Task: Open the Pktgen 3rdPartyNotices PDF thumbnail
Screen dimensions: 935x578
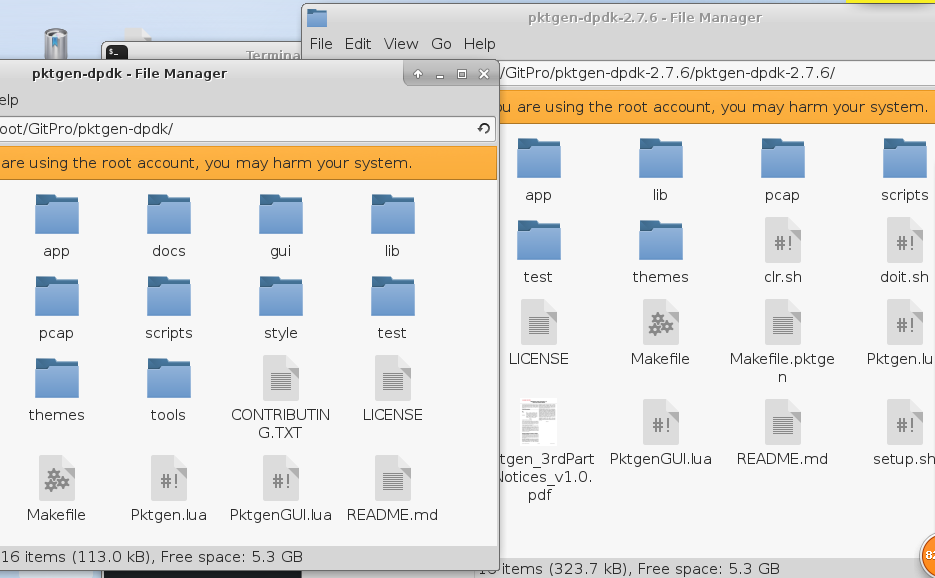Action: (539, 423)
